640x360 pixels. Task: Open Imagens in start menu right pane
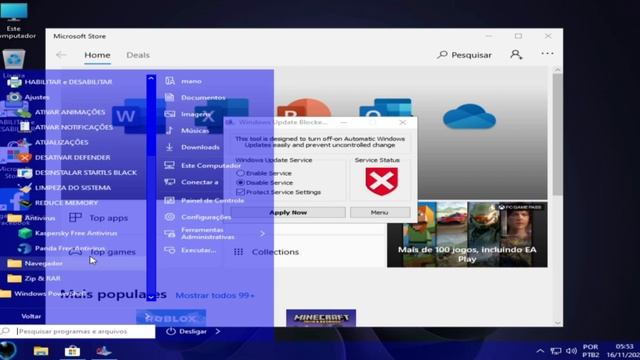click(188, 114)
